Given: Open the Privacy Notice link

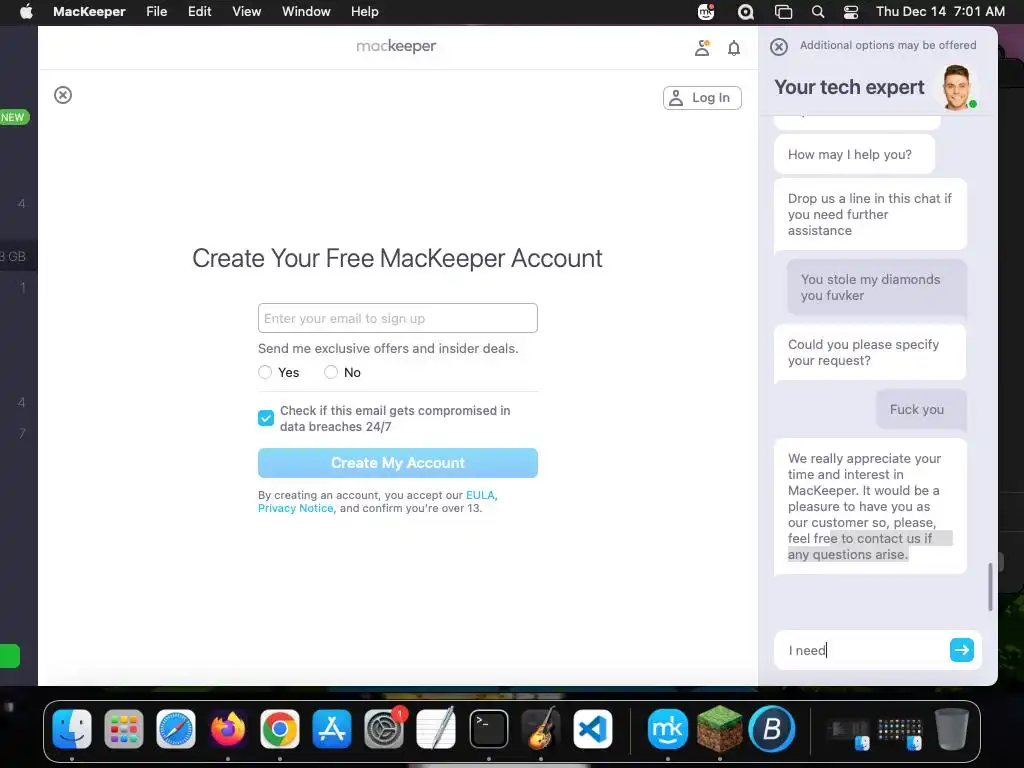Looking at the screenshot, I should [295, 508].
